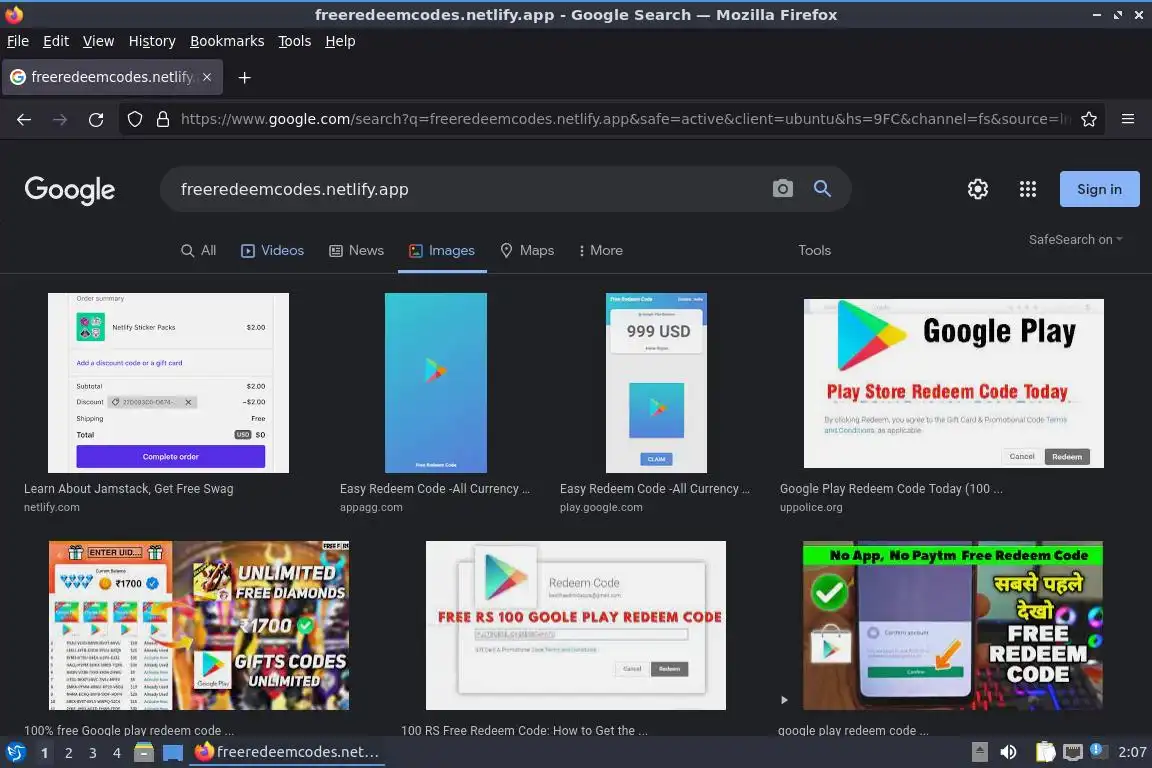
Task: Click the forward navigation arrow
Action: [60, 119]
